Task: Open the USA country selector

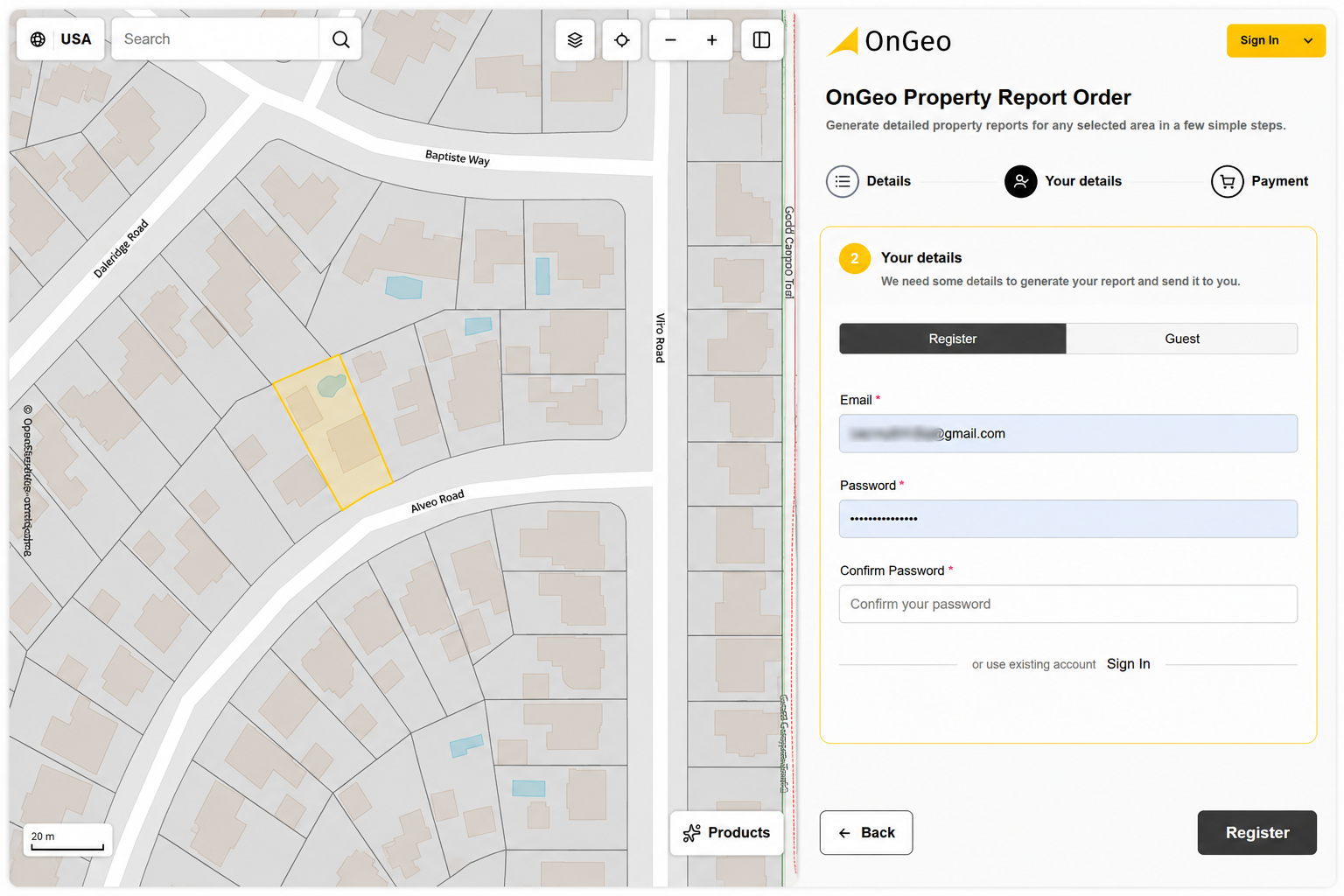Action: (x=61, y=39)
